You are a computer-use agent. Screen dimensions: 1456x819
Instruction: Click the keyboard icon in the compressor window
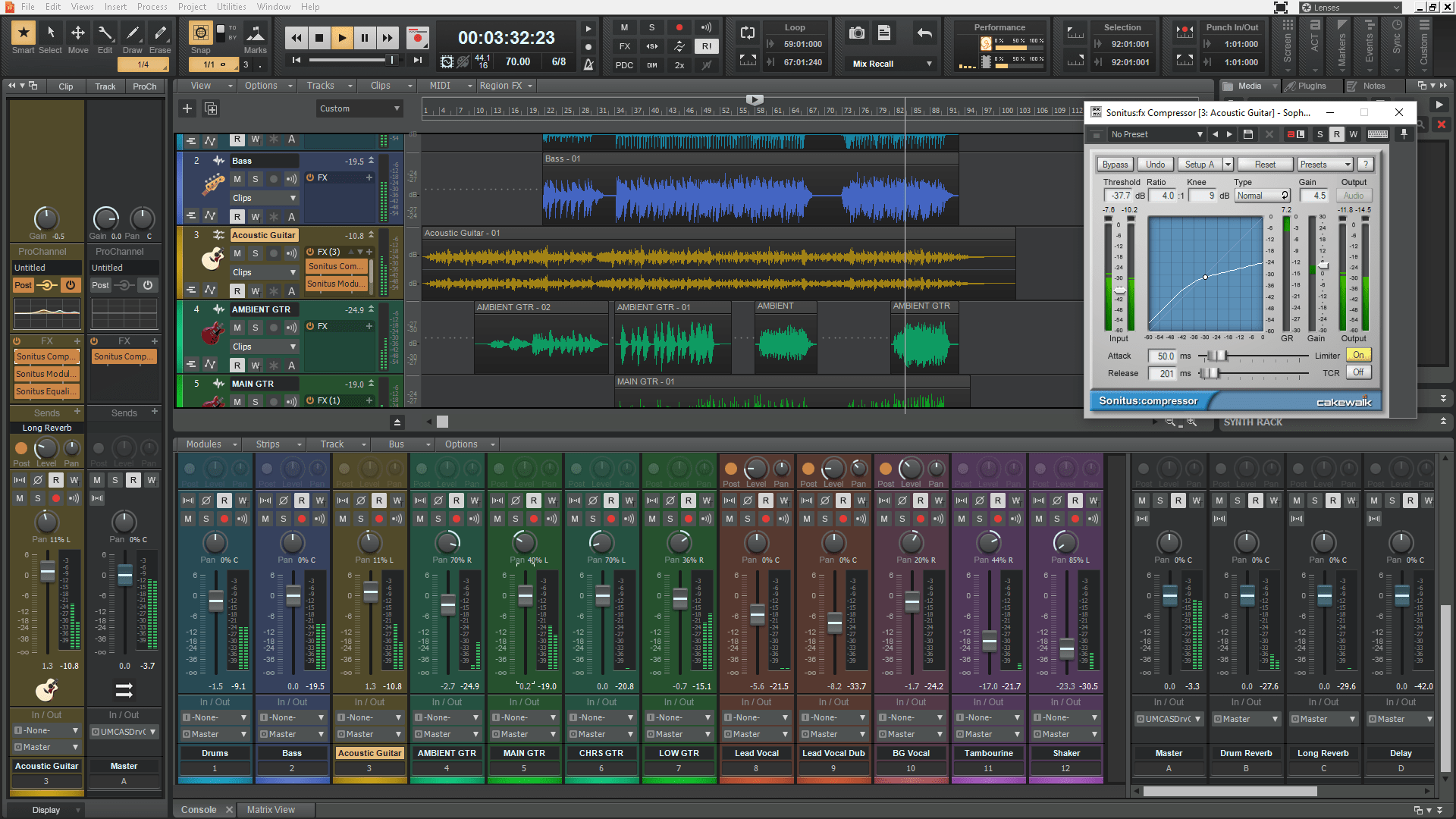[x=1377, y=134]
